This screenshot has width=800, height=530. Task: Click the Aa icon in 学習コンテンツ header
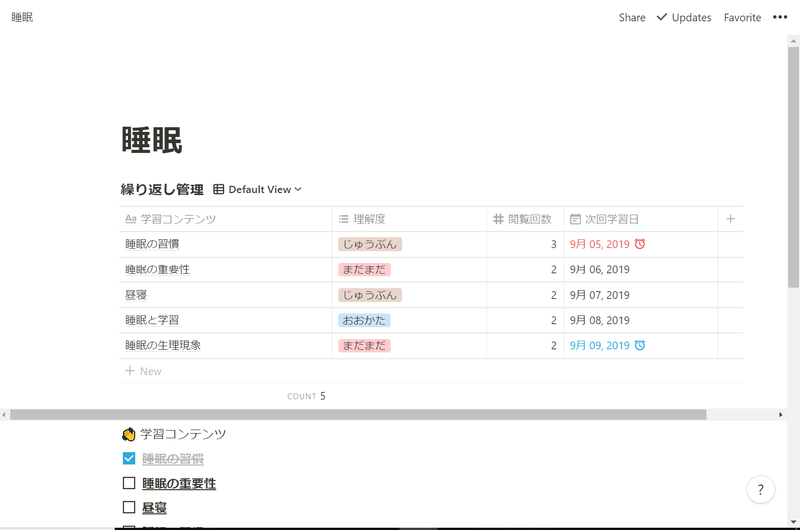point(131,219)
